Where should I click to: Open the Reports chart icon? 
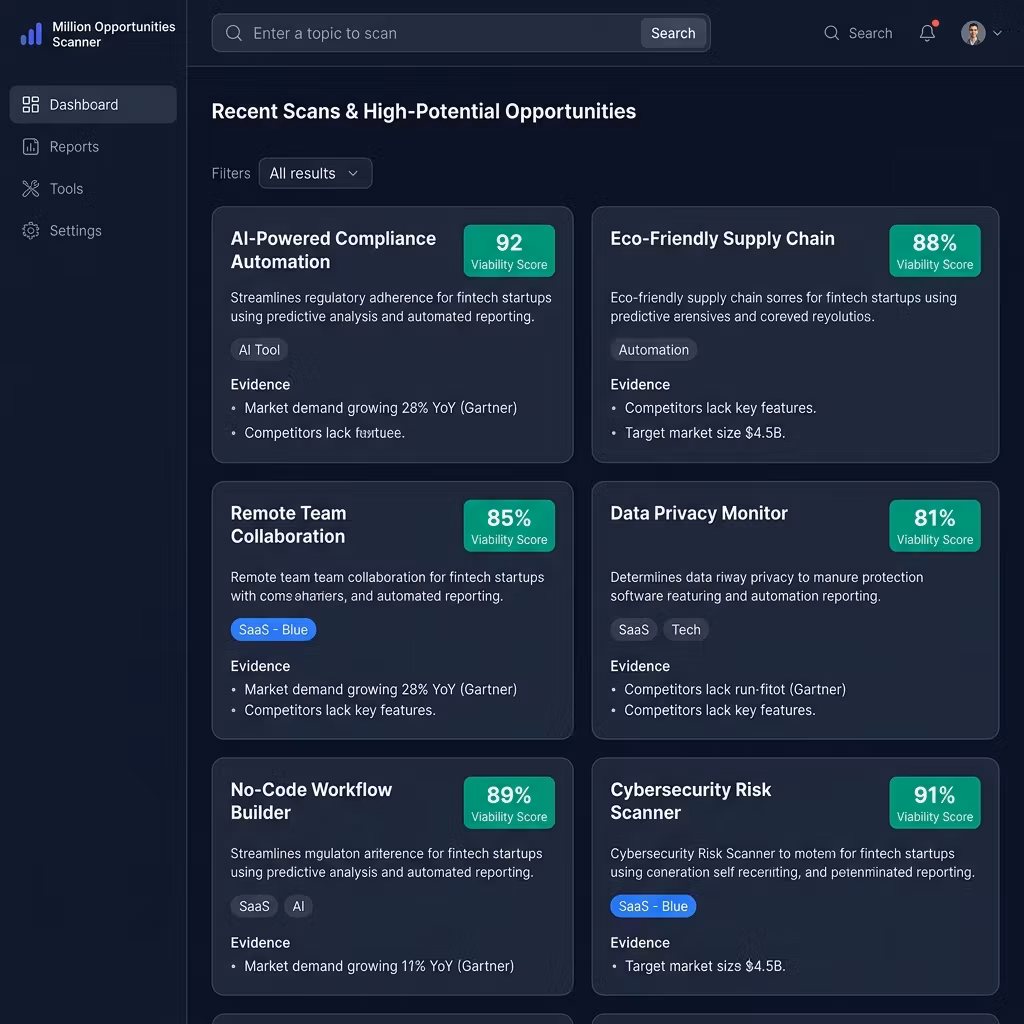(x=31, y=146)
